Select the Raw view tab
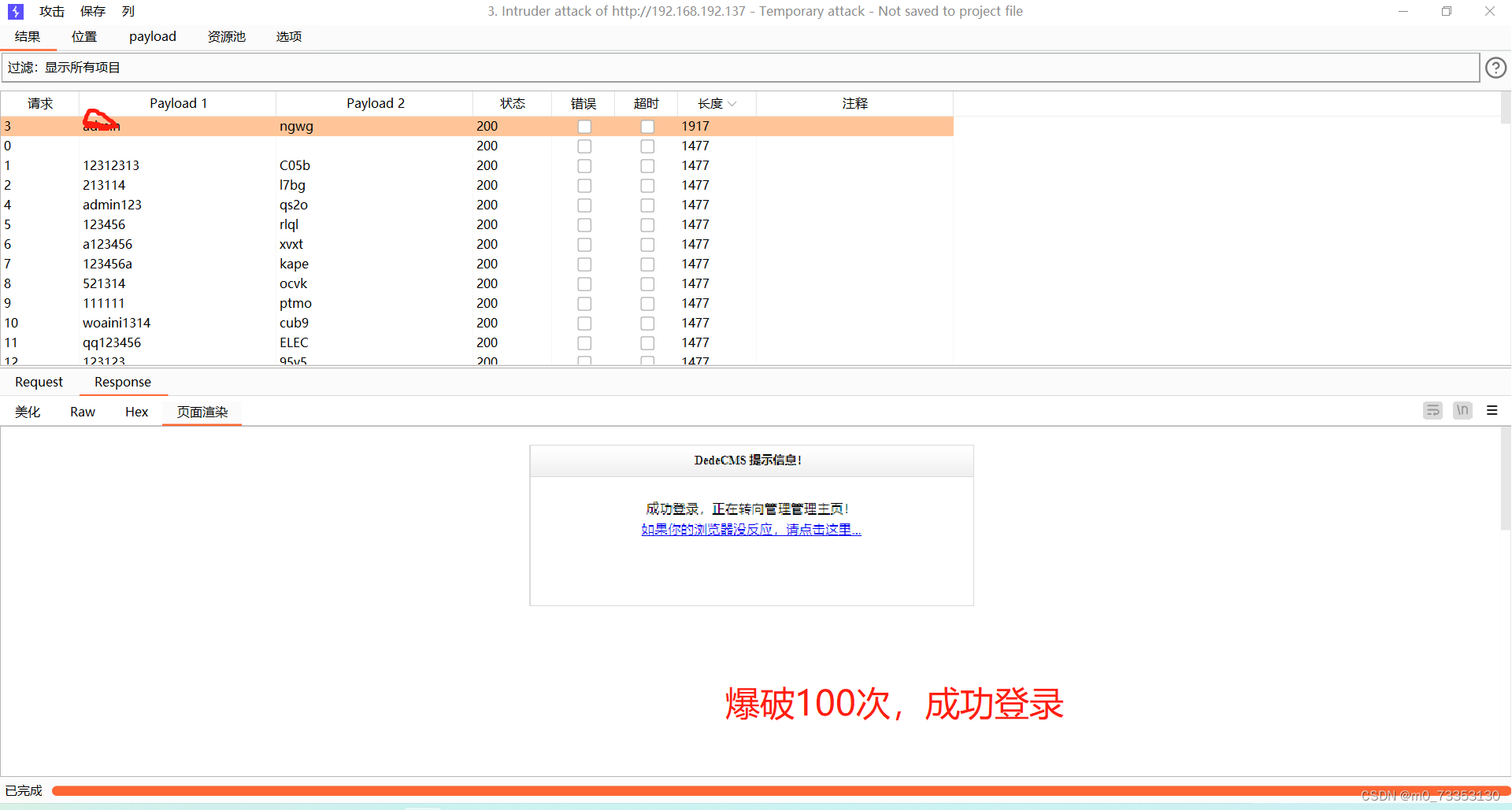 point(83,412)
